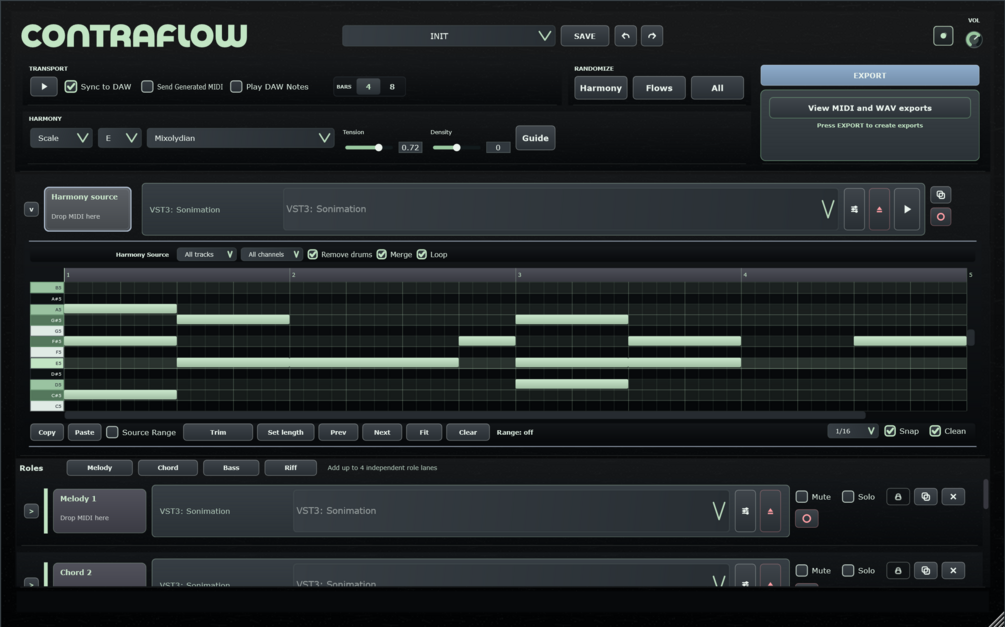This screenshot has height=627, width=1005.
Task: Redo the last undone action
Action: [652, 36]
